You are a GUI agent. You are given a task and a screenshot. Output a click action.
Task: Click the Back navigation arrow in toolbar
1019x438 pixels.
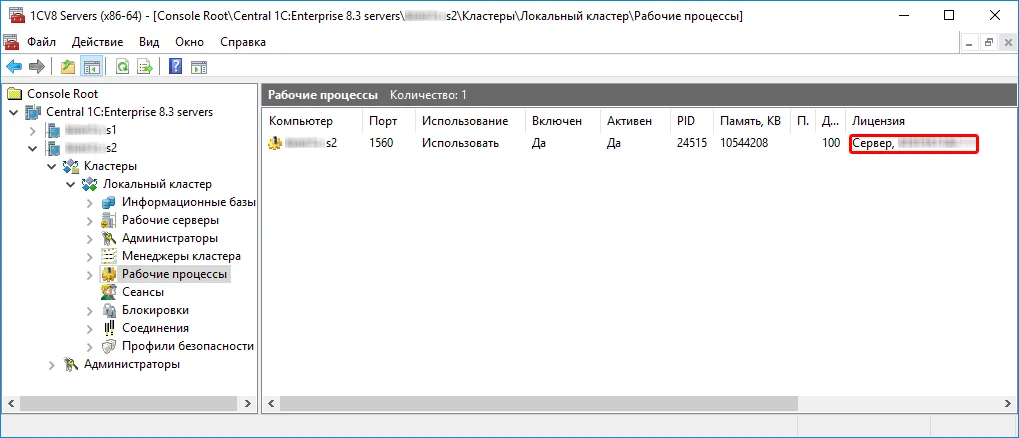(x=14, y=66)
